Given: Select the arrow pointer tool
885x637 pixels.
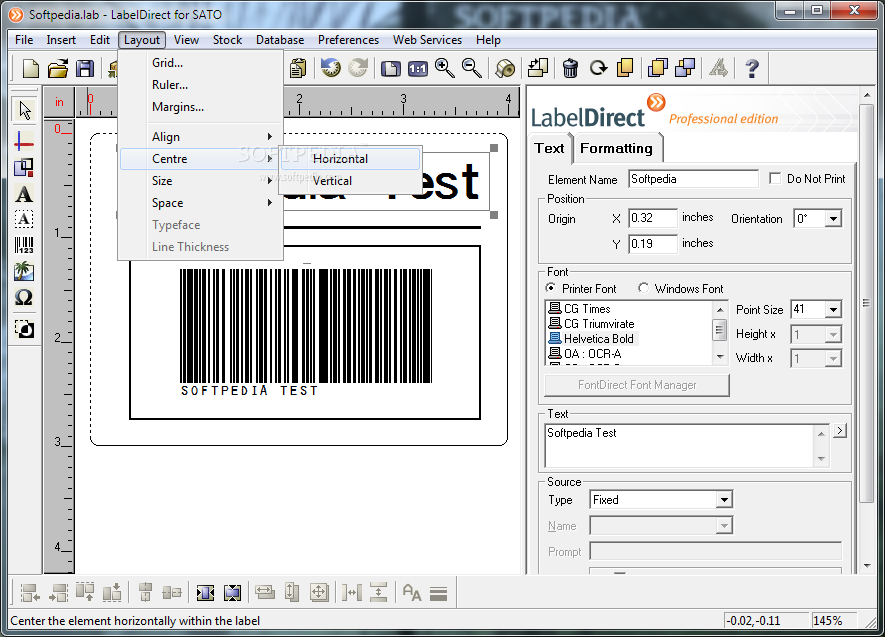Looking at the screenshot, I should click(24, 110).
